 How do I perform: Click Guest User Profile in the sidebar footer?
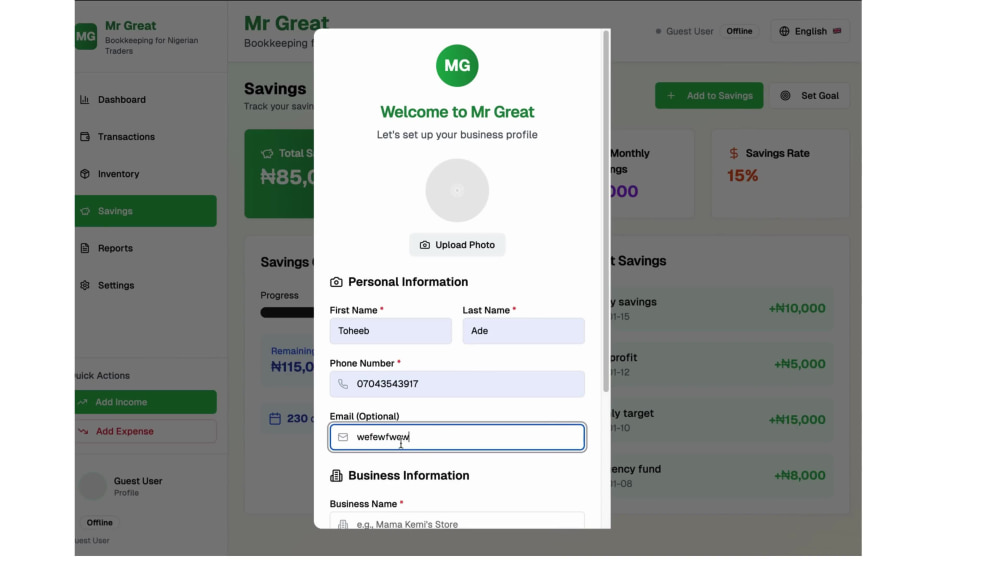tap(138, 486)
